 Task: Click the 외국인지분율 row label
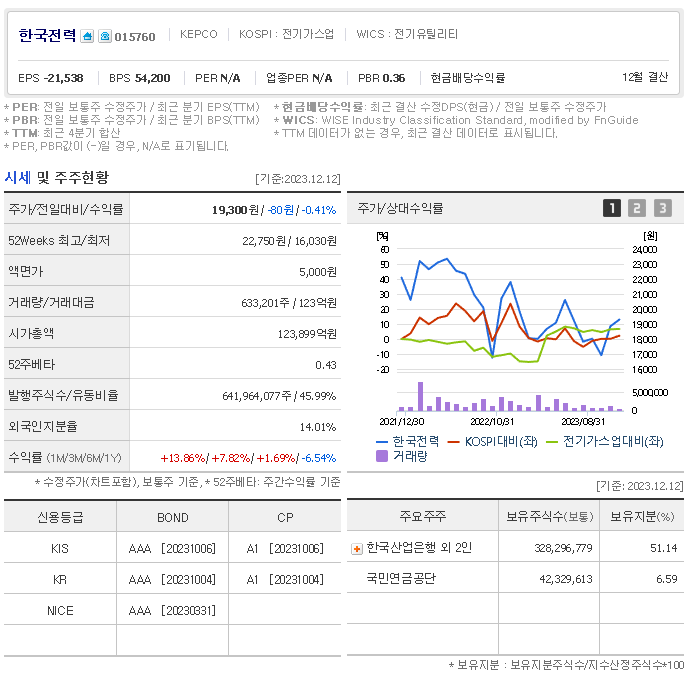(x=43, y=427)
